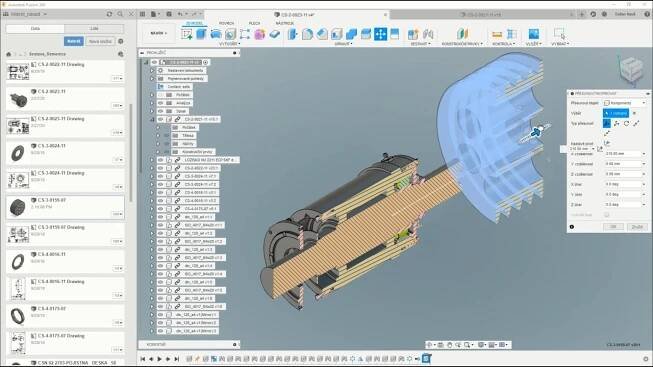The width and height of the screenshot is (653, 367).
Task: Open the Přesunout objekt dropdown
Action: pos(624,103)
